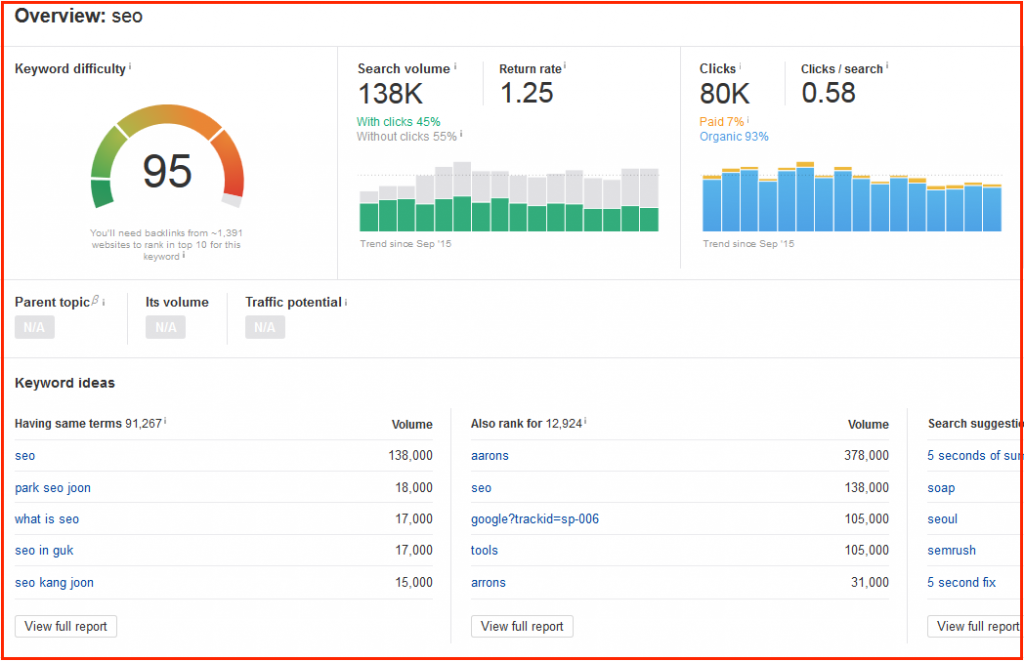The width and height of the screenshot is (1024, 661).
Task: Click 15,000 volume for seo kang joon
Action: point(414,582)
